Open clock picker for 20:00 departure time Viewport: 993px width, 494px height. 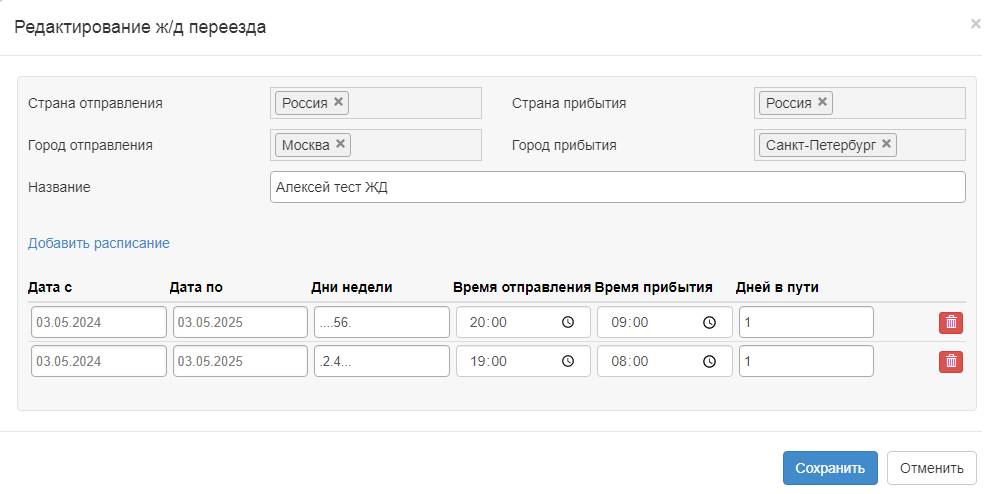click(568, 322)
